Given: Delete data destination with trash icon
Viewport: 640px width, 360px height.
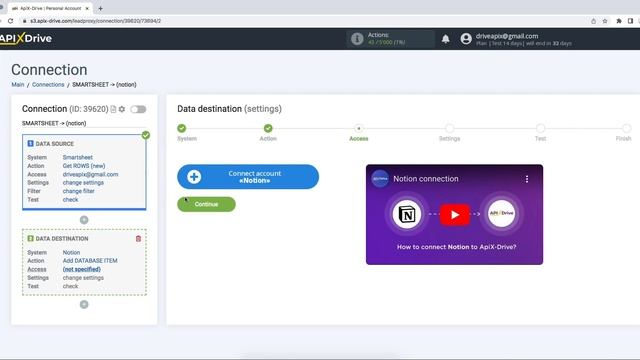Looking at the screenshot, I should click(x=138, y=239).
